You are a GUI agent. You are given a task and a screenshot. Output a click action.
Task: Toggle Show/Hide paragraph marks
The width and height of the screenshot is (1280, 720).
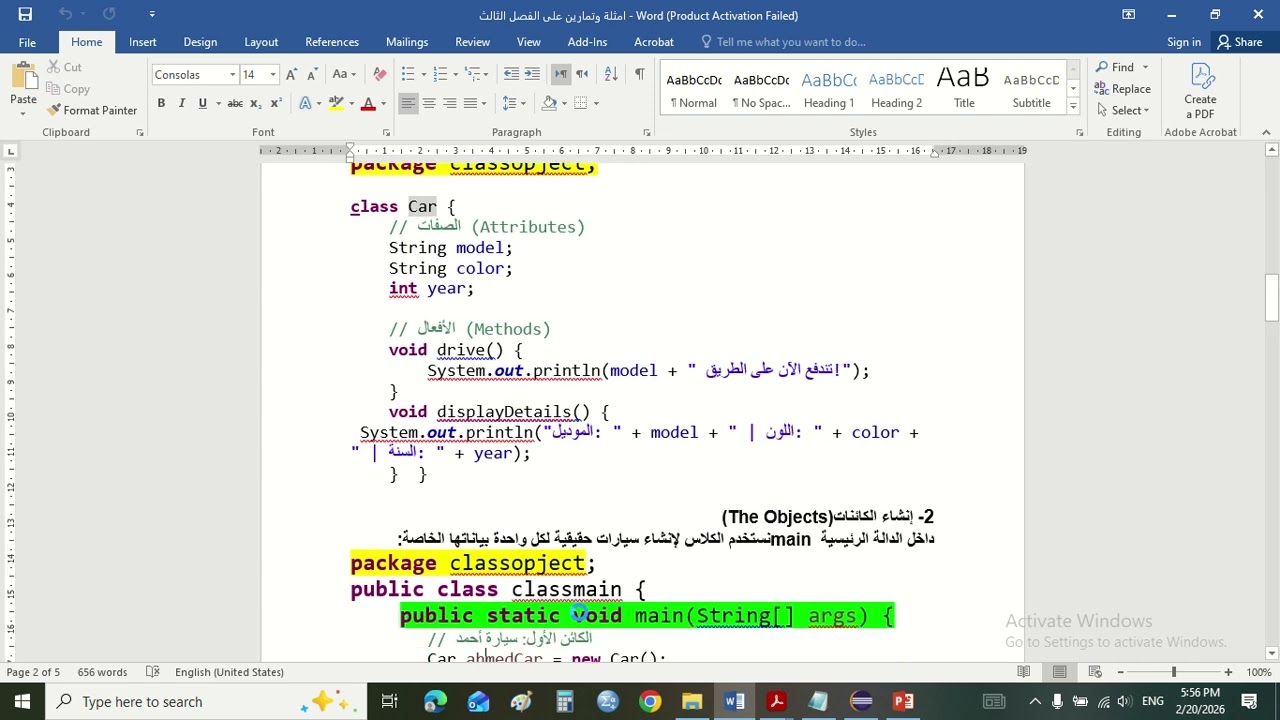point(640,74)
